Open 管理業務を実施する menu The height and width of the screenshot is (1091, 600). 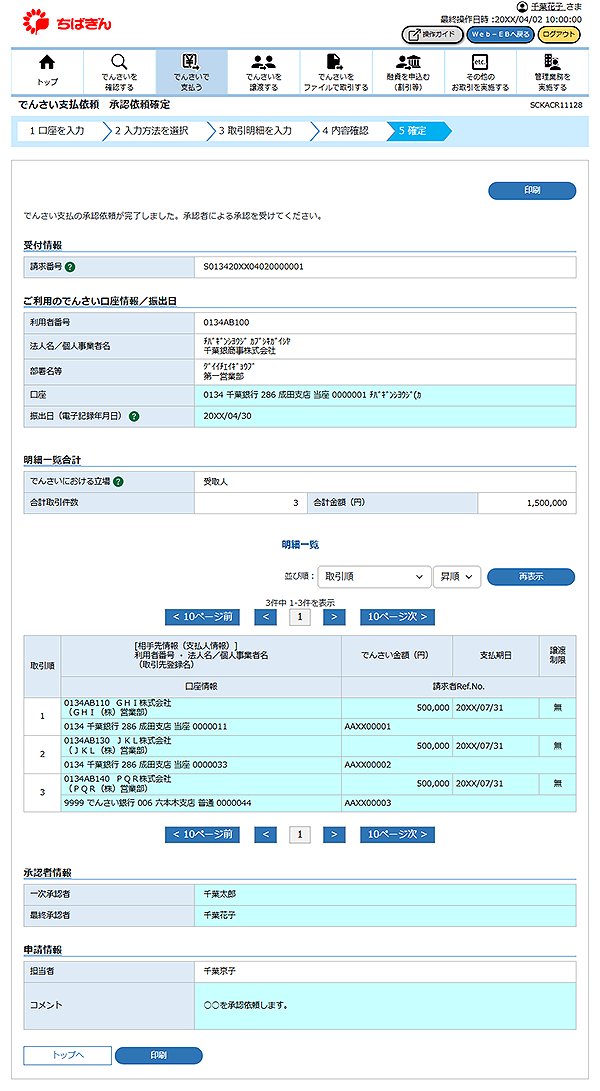553,72
